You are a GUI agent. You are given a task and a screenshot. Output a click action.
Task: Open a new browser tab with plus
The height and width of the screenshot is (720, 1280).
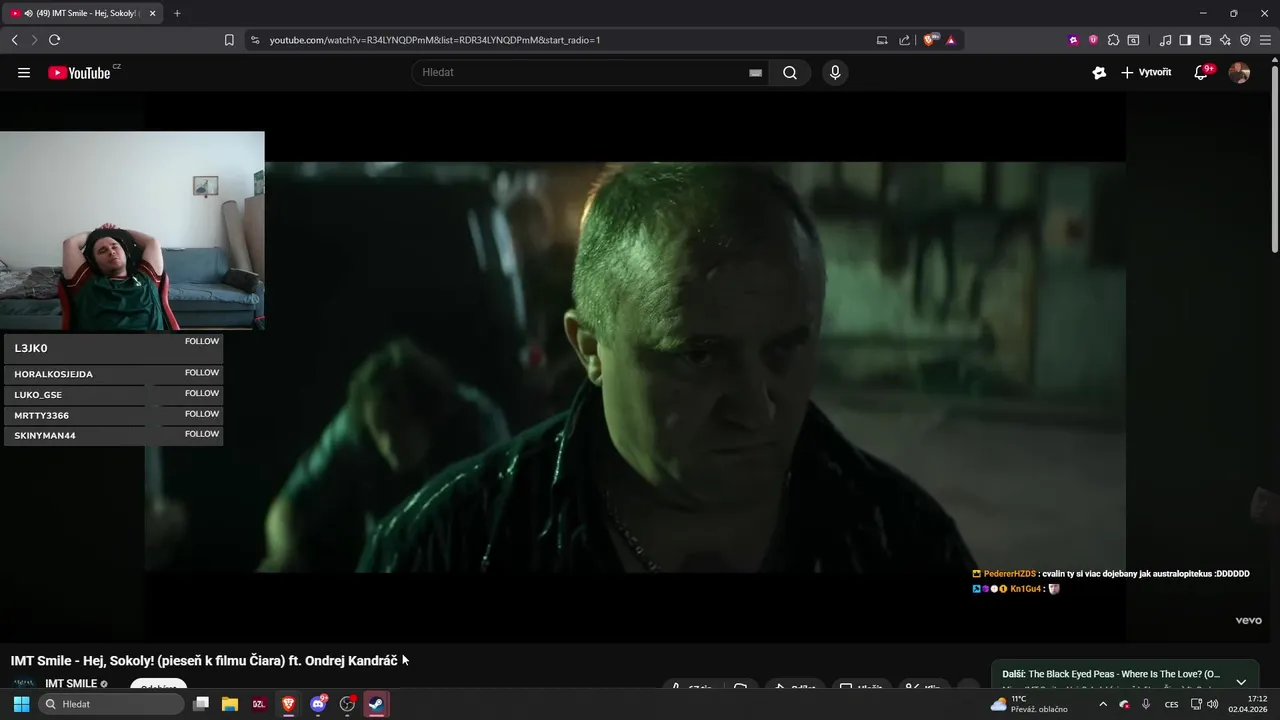click(x=177, y=13)
